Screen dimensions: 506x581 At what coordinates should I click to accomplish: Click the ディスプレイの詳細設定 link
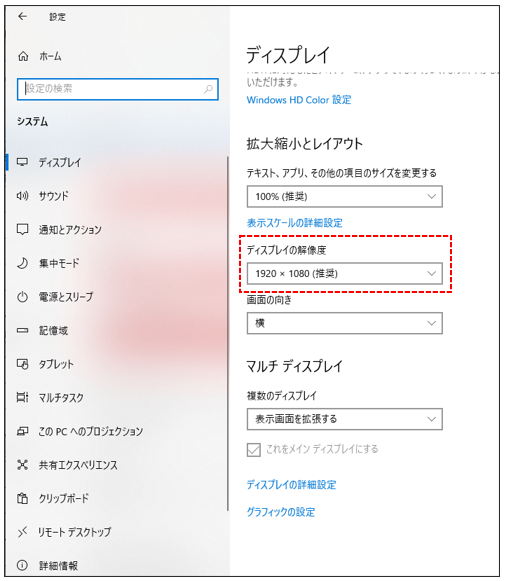[x=292, y=485]
